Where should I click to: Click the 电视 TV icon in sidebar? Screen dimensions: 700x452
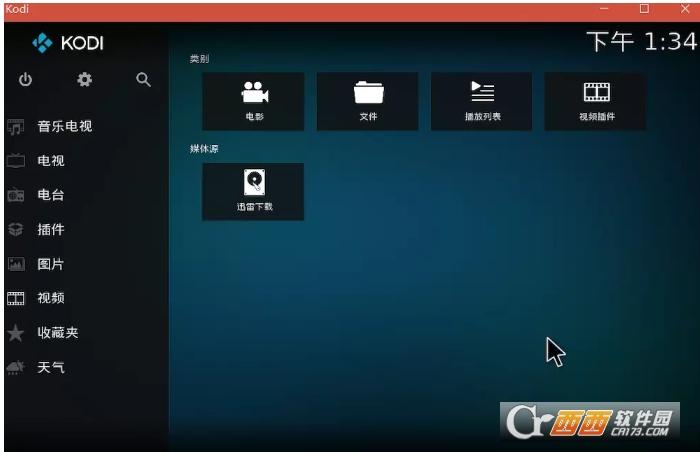click(x=16, y=161)
